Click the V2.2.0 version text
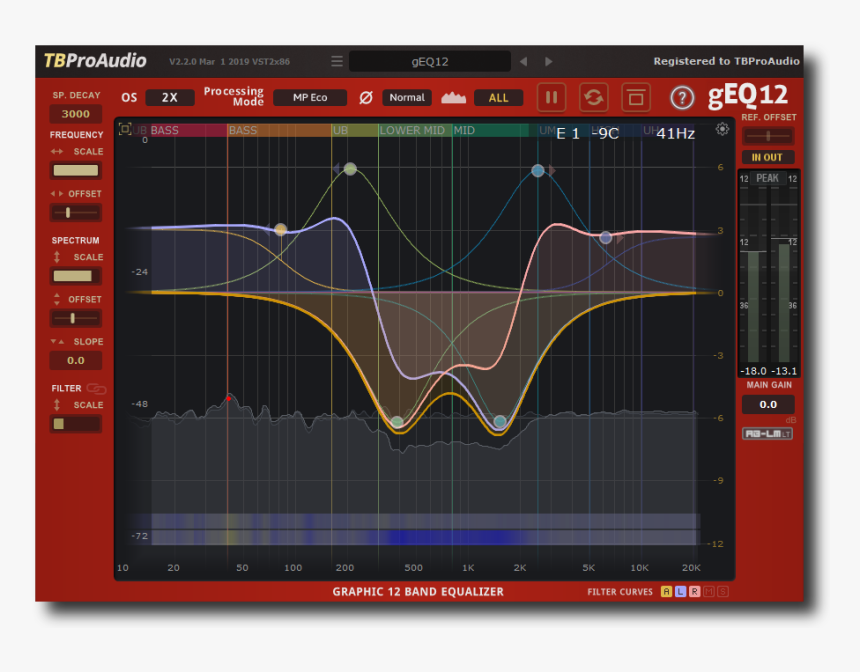The image size is (860, 672). 229,61
